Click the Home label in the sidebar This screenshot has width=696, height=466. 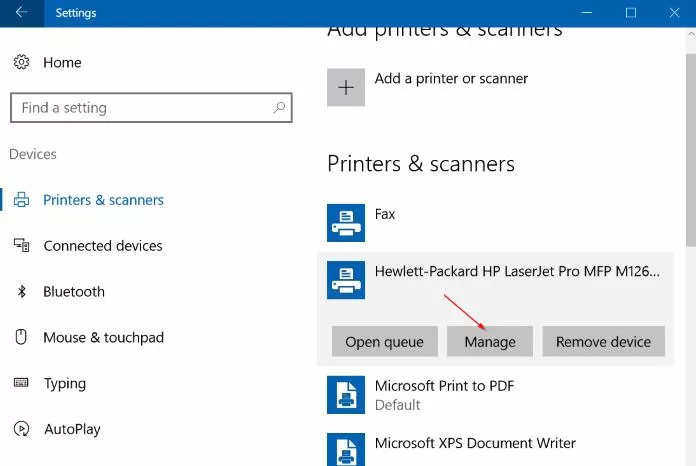tap(62, 63)
